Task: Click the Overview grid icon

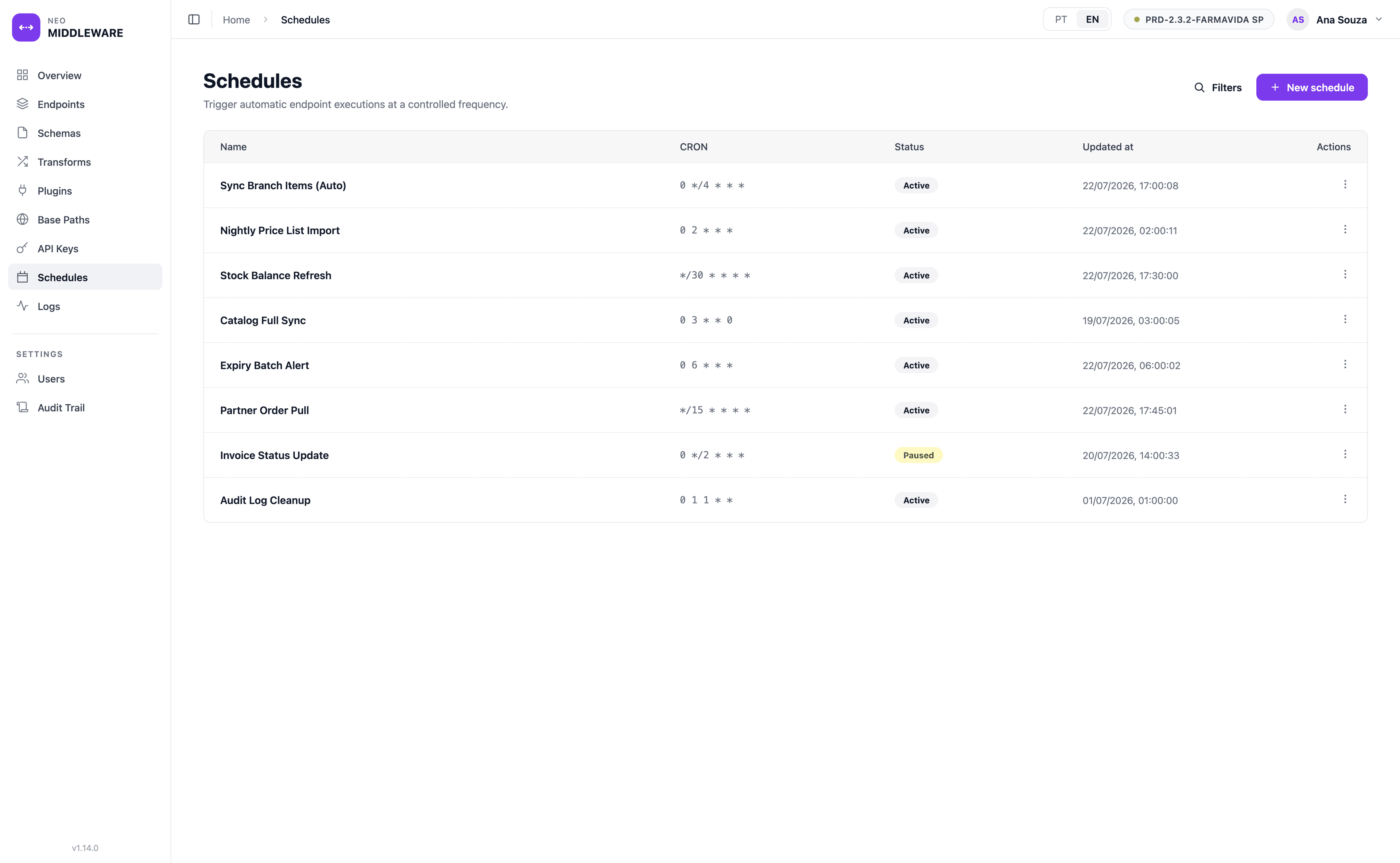Action: tap(23, 75)
